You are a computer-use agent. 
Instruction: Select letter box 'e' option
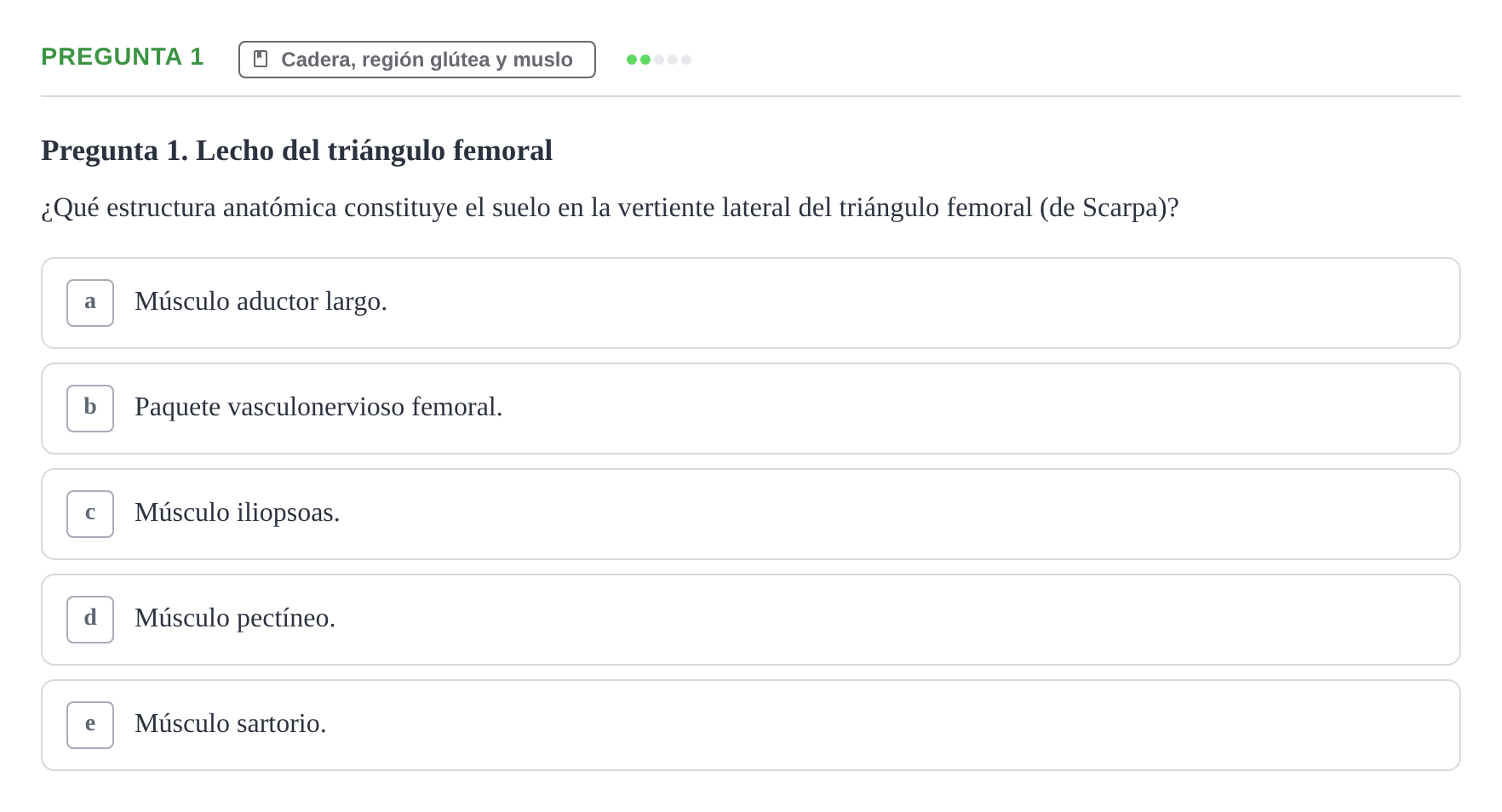tap(90, 725)
